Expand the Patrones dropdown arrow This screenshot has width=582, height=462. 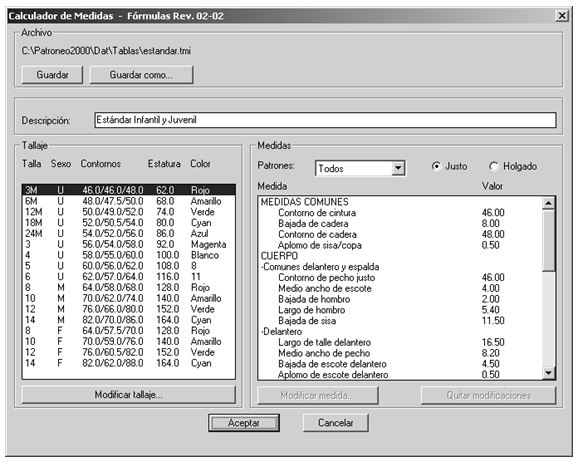tap(398, 168)
